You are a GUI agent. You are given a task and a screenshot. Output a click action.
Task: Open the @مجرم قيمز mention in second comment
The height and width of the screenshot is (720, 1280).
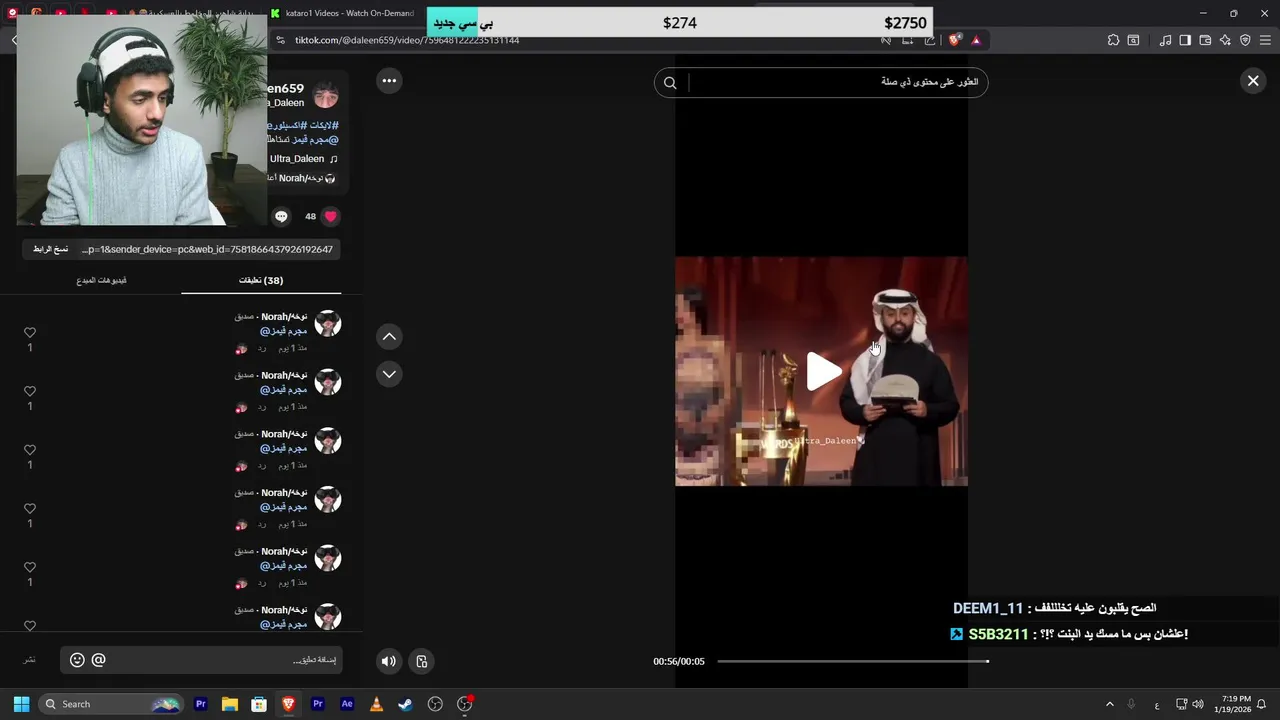(284, 390)
